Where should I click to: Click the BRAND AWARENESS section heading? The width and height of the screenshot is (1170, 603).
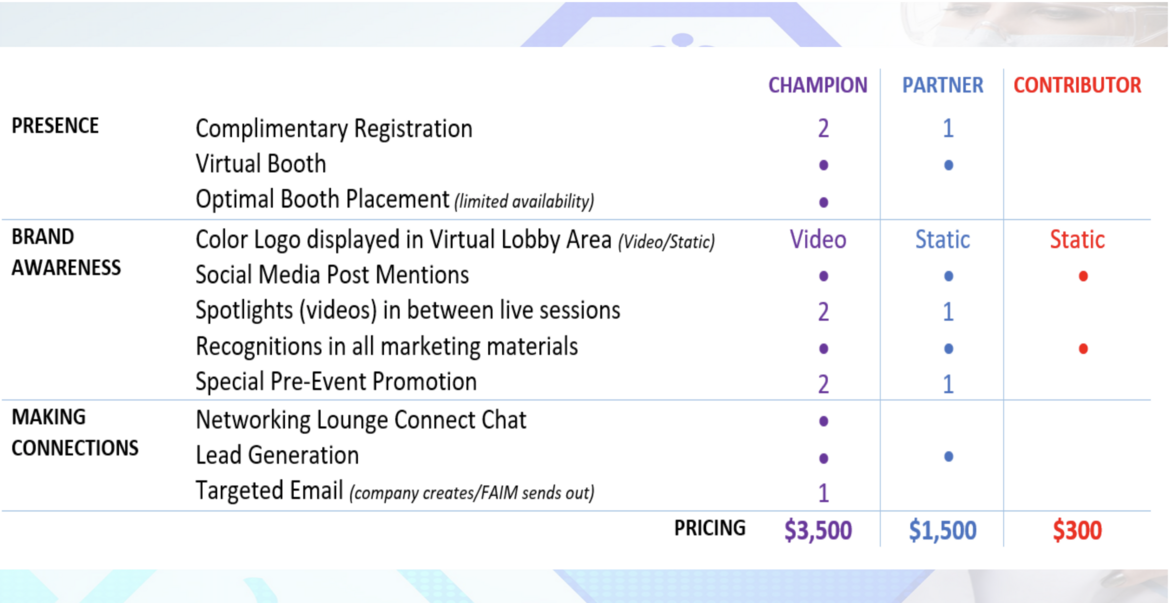tap(66, 252)
